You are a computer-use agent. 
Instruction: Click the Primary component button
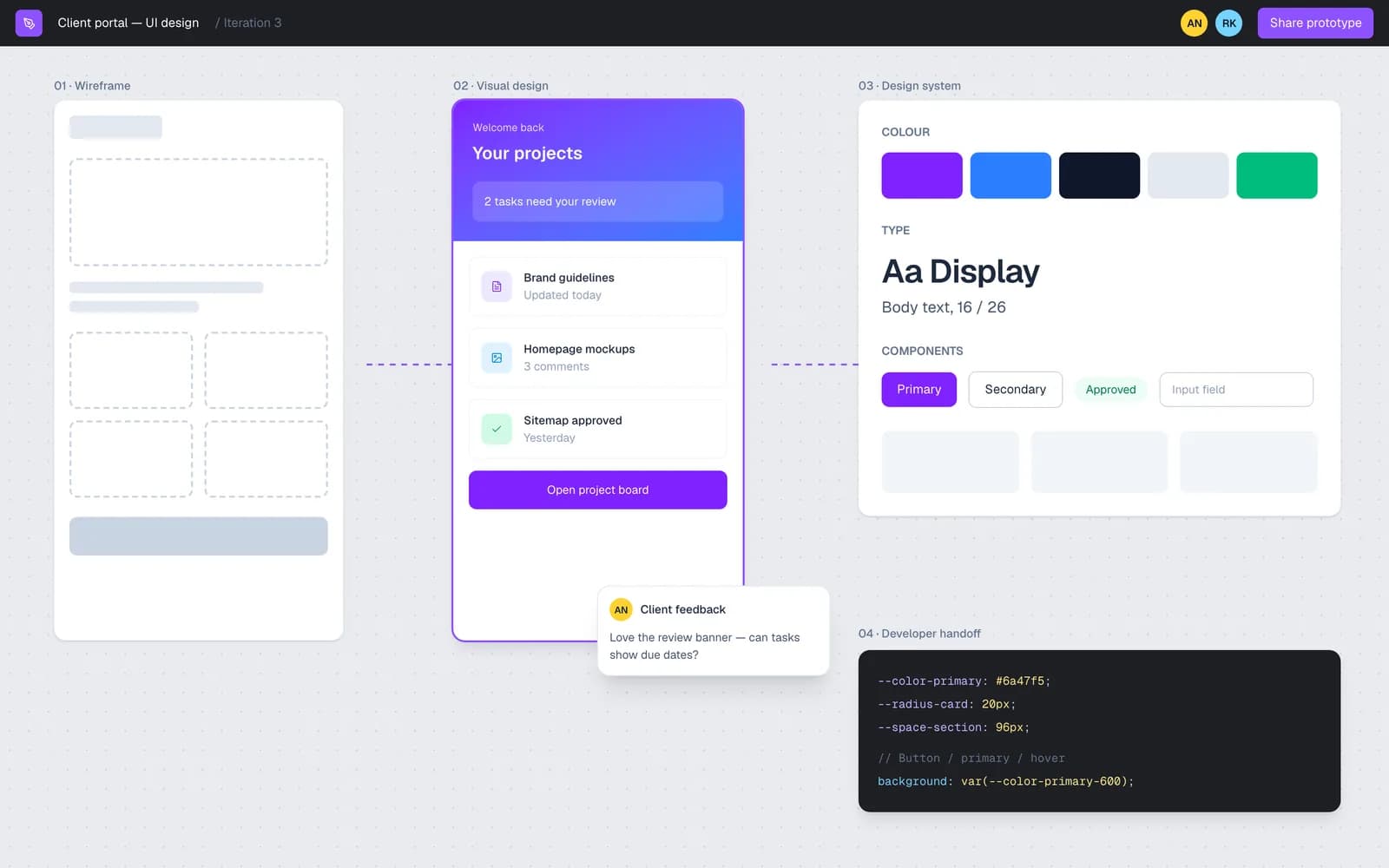(x=918, y=390)
